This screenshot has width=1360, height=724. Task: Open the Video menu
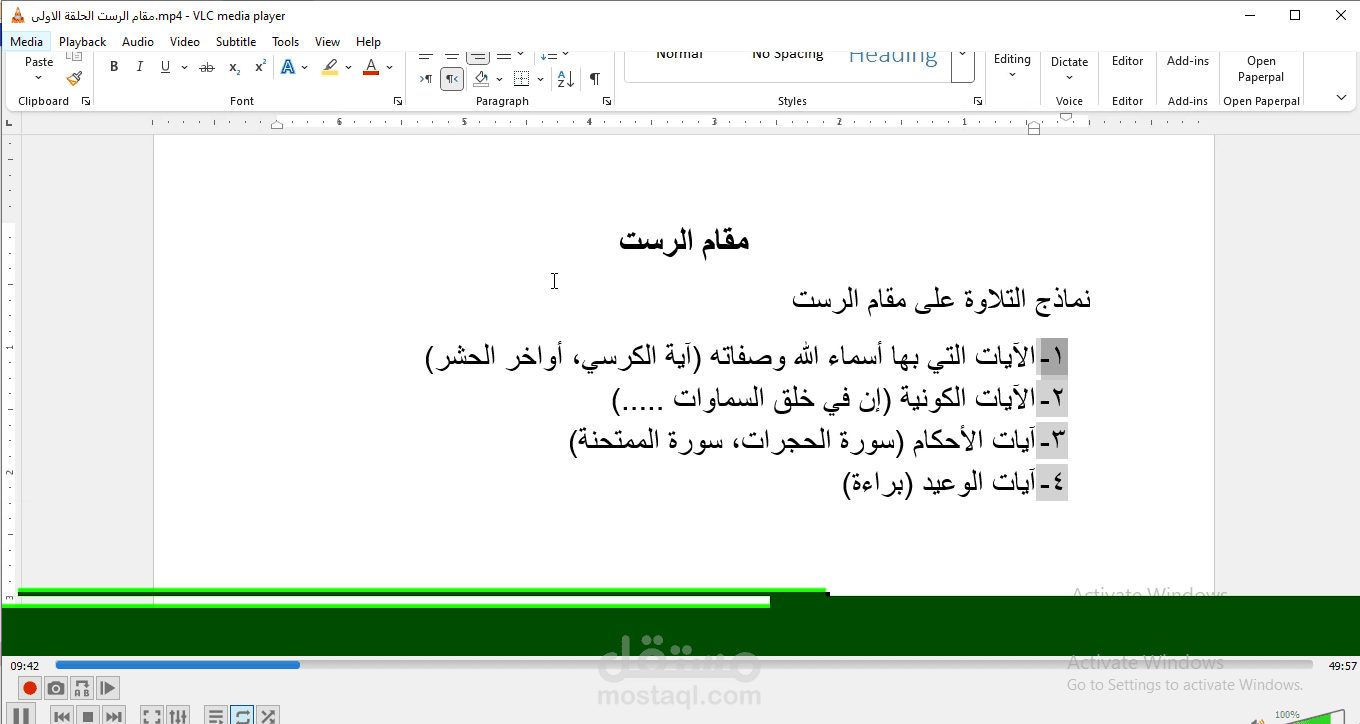pyautogui.click(x=185, y=42)
